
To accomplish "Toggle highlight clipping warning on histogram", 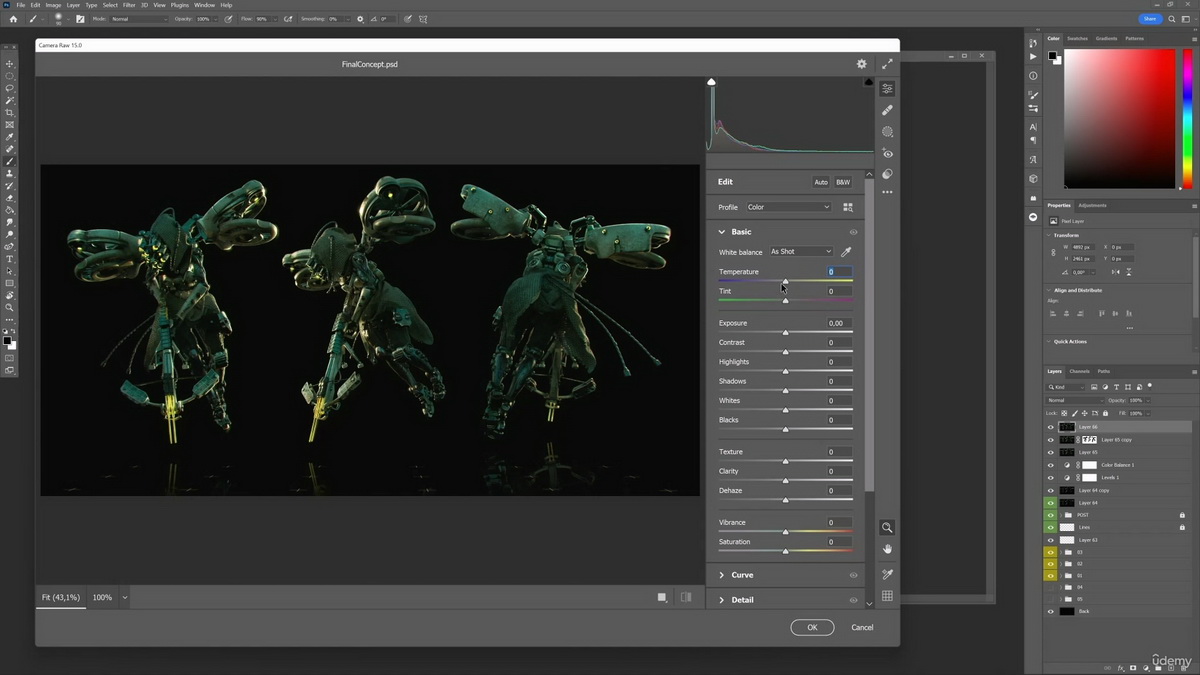I will tap(868, 82).
